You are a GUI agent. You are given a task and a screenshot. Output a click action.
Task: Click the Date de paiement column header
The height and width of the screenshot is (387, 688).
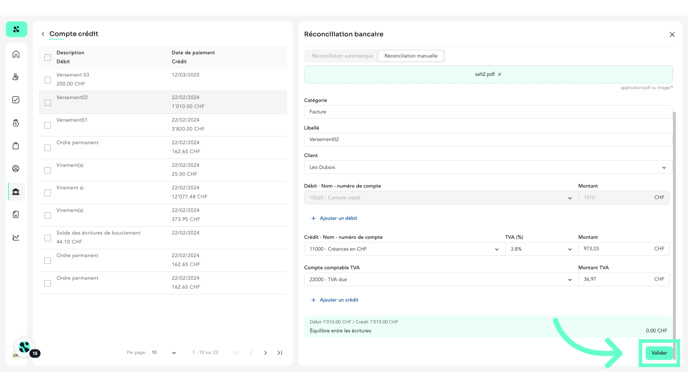193,53
